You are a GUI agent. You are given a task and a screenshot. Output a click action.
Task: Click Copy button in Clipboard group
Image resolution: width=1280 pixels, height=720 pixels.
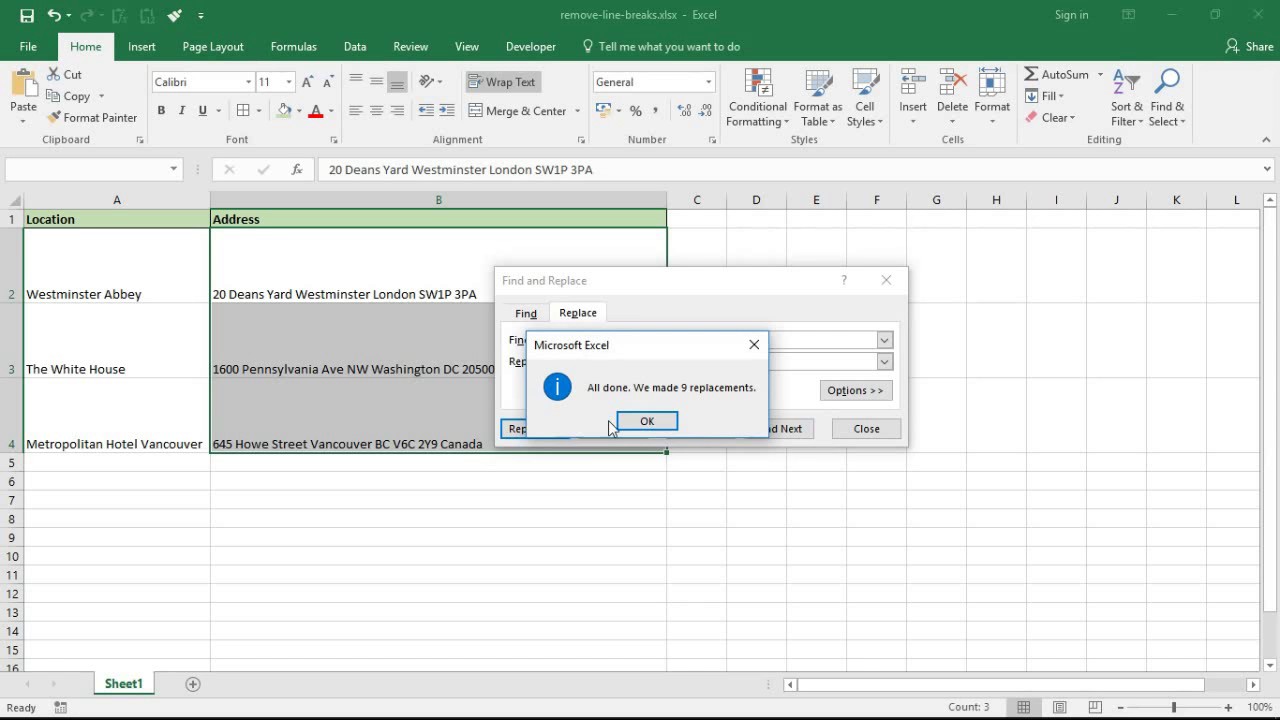pyautogui.click(x=76, y=96)
